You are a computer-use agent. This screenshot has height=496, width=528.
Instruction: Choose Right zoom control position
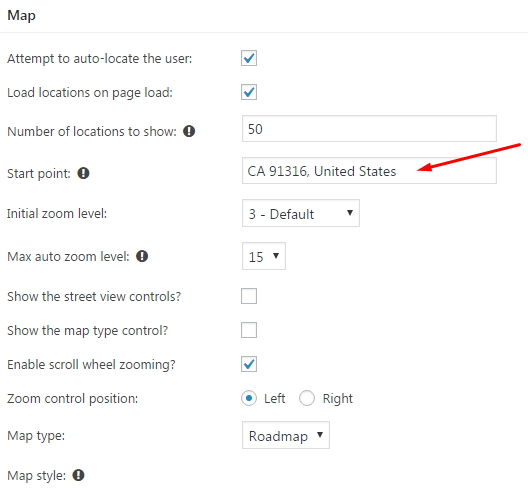307,398
